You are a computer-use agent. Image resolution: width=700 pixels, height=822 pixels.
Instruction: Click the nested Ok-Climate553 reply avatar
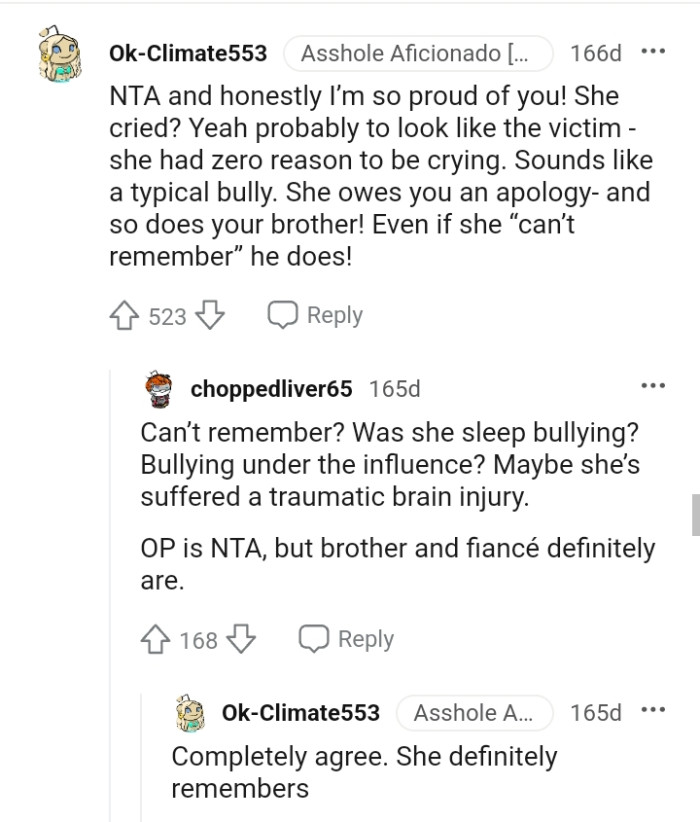tap(186, 713)
